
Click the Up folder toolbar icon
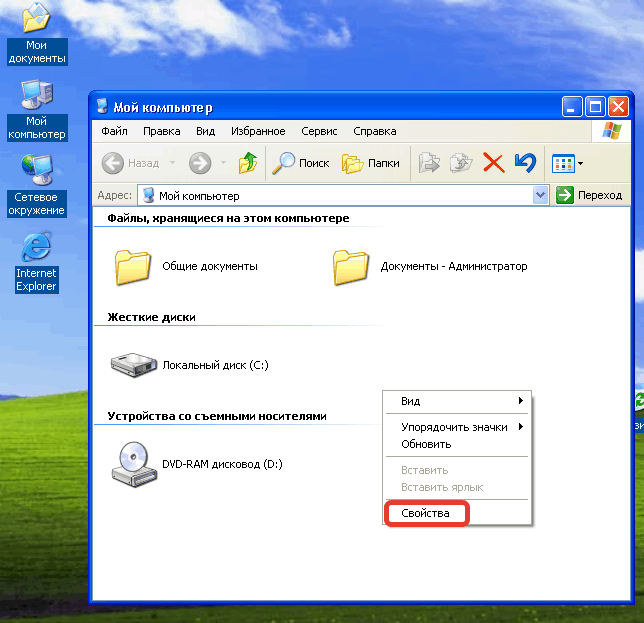tap(248, 163)
